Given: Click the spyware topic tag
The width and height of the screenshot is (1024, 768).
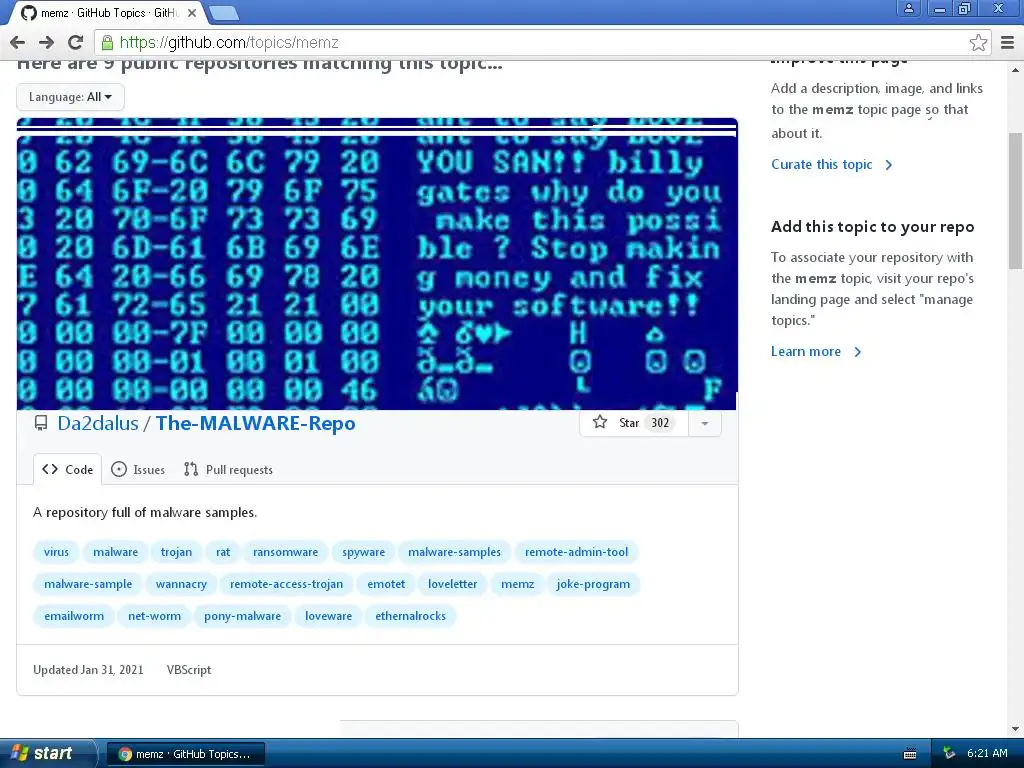Looking at the screenshot, I should 363,552.
